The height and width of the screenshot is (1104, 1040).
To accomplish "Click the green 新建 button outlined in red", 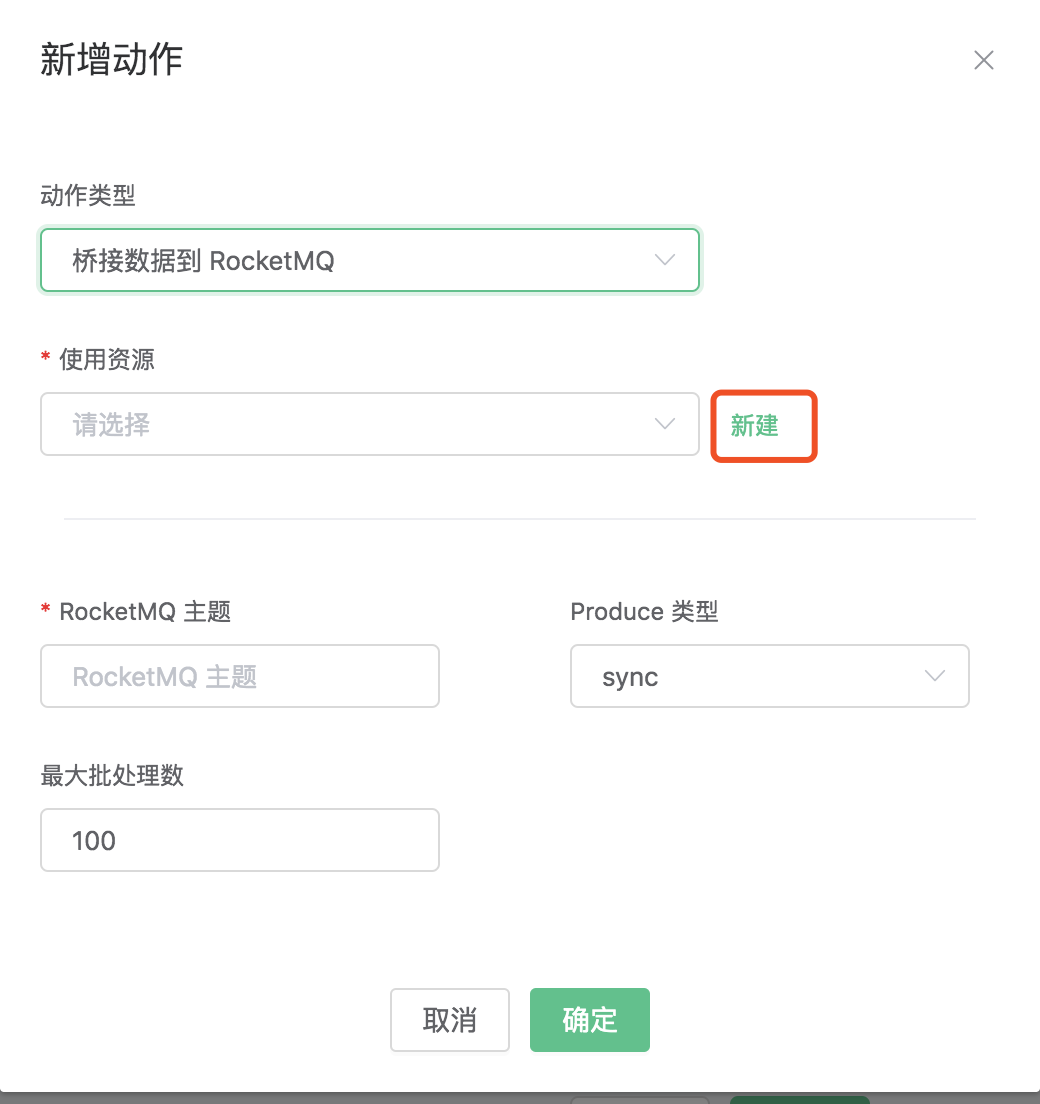I will point(763,425).
